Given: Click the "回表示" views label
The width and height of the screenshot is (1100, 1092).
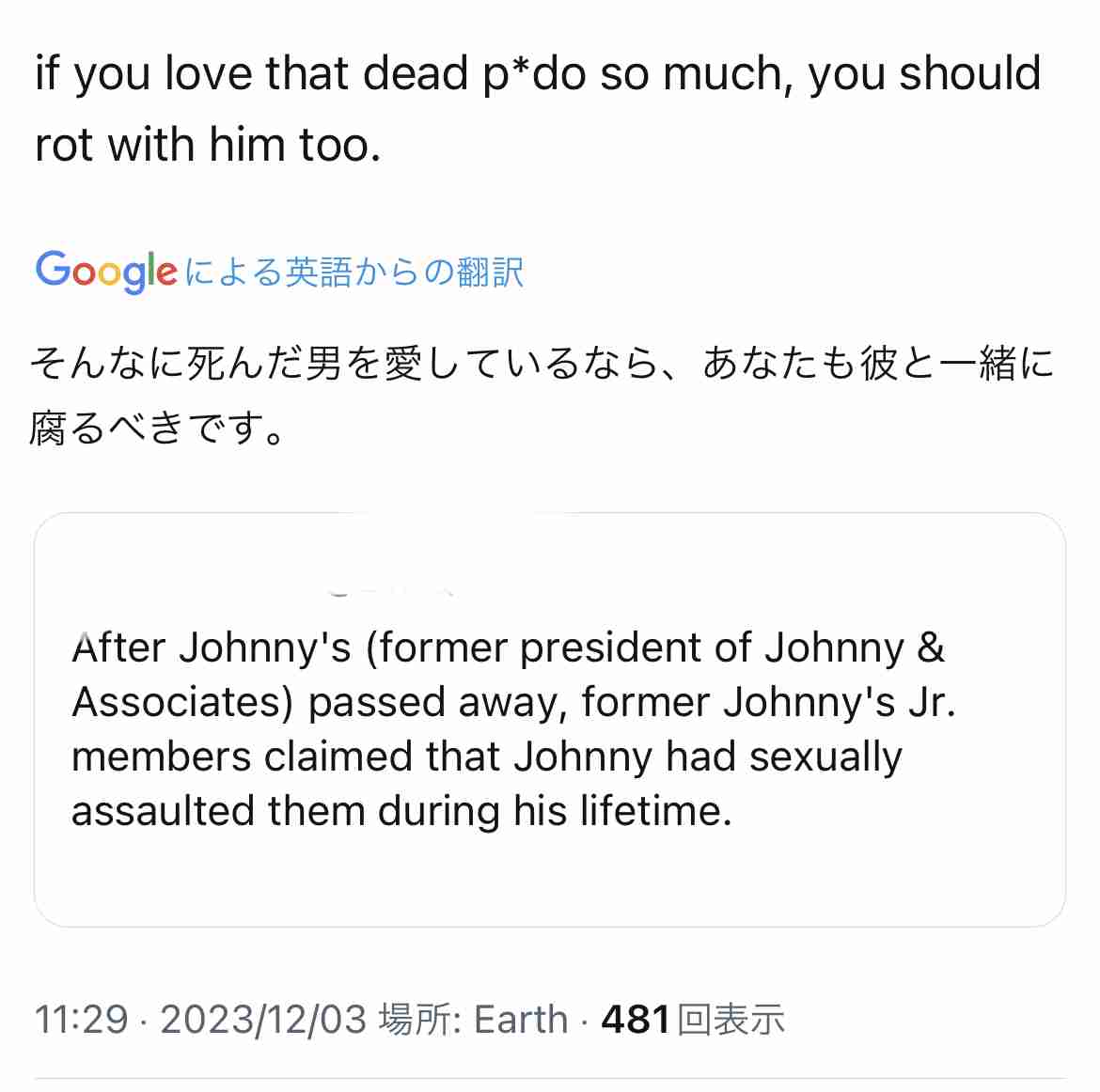Looking at the screenshot, I should 731,1020.
